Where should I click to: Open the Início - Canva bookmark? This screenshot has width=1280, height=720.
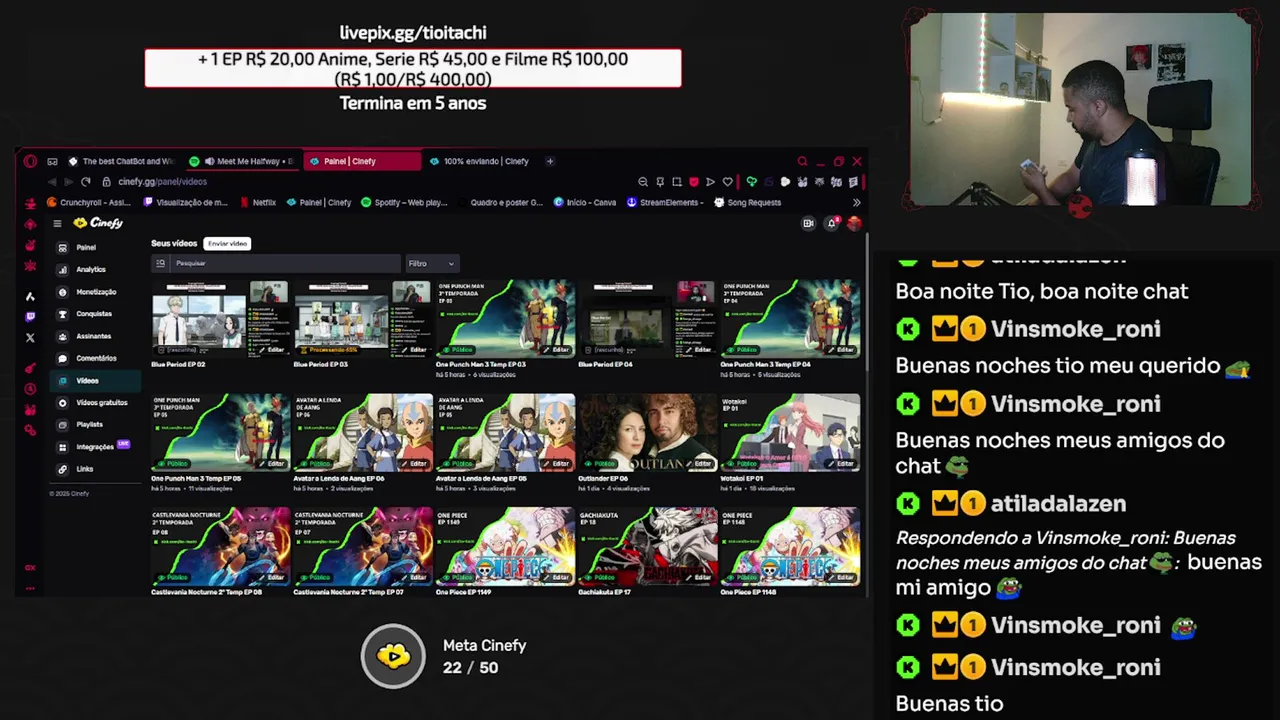(585, 202)
